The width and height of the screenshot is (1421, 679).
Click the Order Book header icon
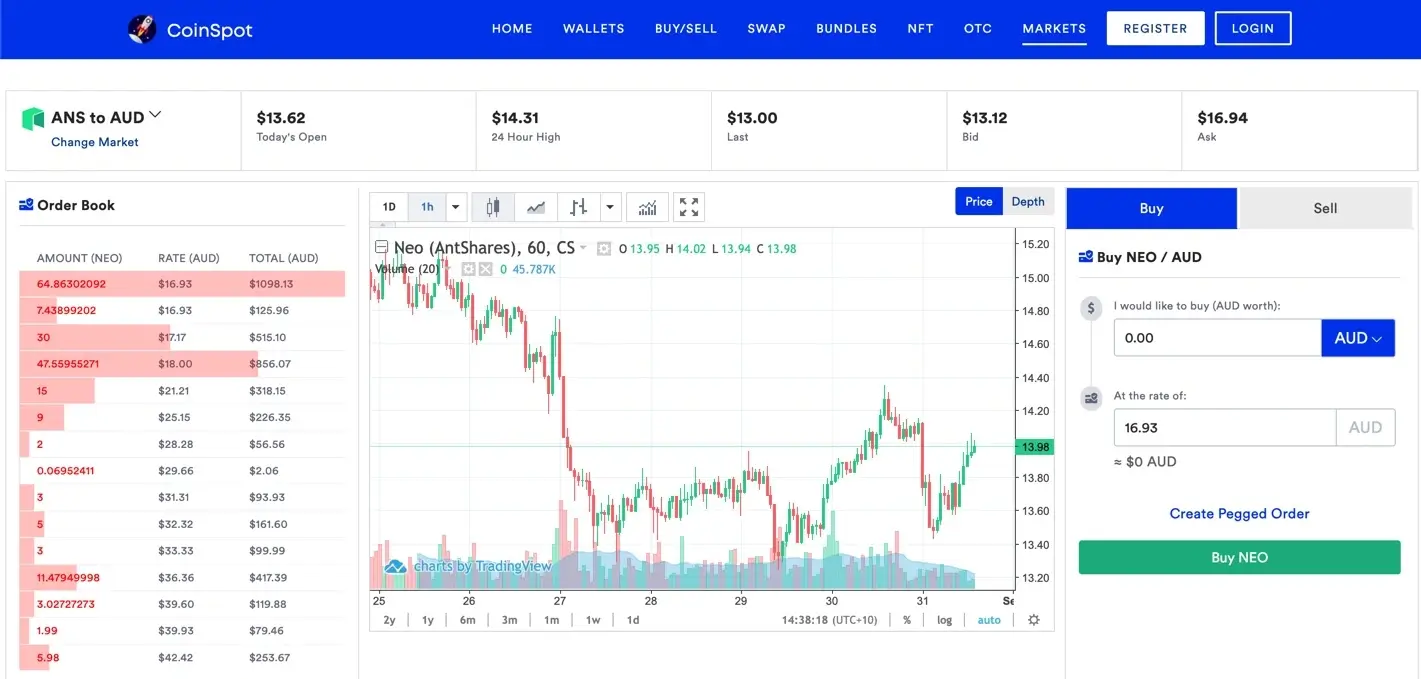click(x=26, y=205)
